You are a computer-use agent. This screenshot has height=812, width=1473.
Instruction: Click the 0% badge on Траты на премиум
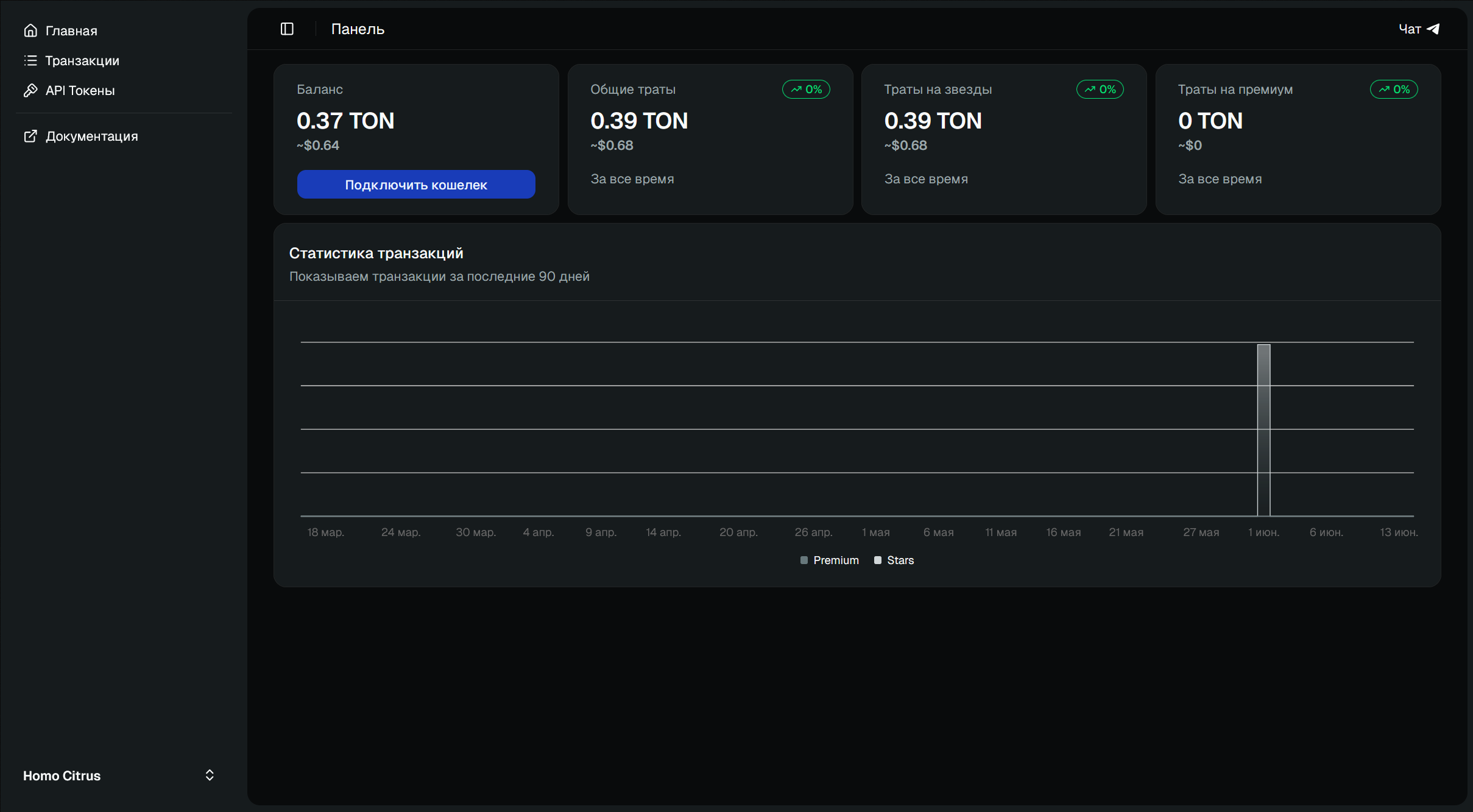click(x=1394, y=90)
